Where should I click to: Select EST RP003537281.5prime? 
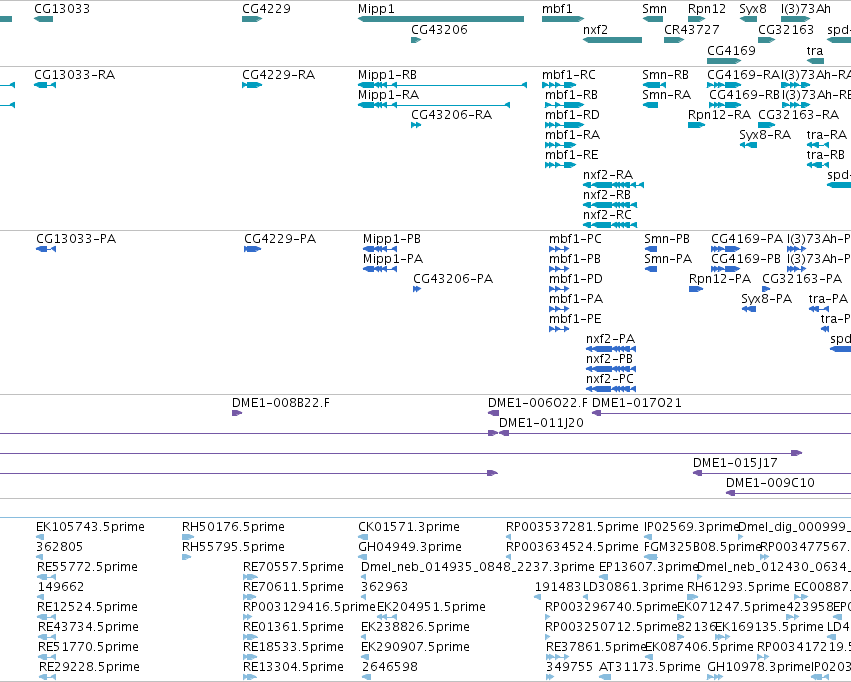572,527
